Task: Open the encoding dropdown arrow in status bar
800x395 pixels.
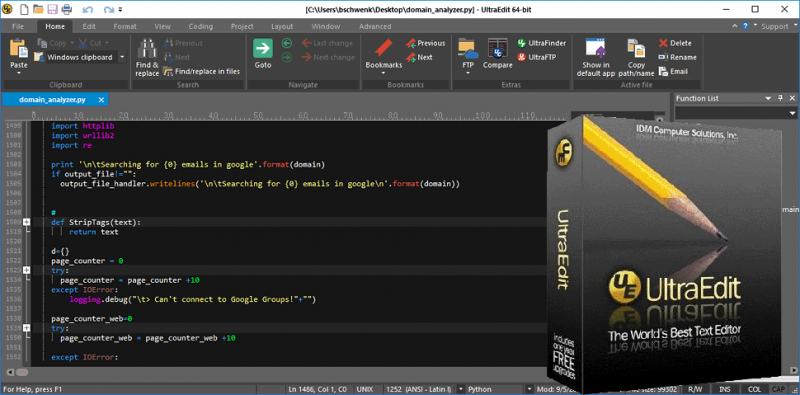Action: coord(461,389)
